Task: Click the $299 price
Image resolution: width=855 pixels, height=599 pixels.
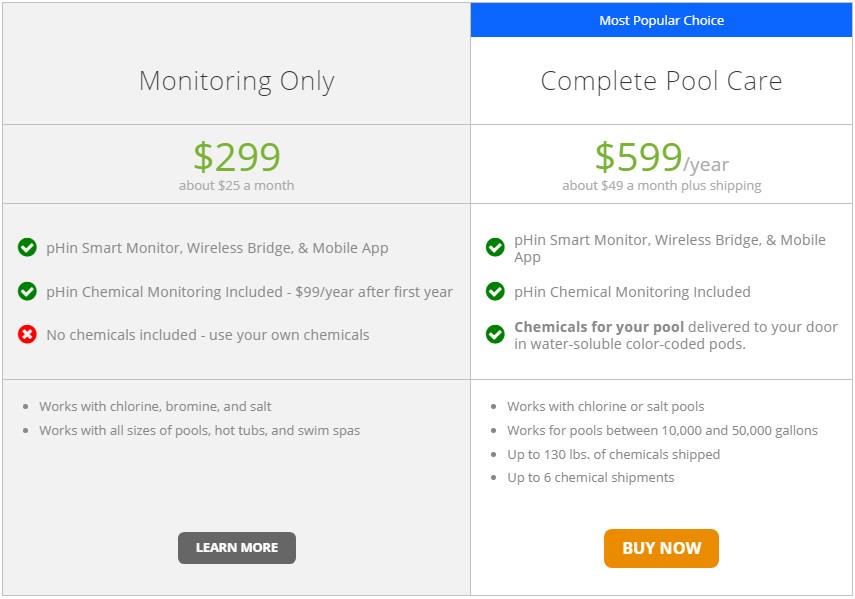Action: [x=236, y=157]
